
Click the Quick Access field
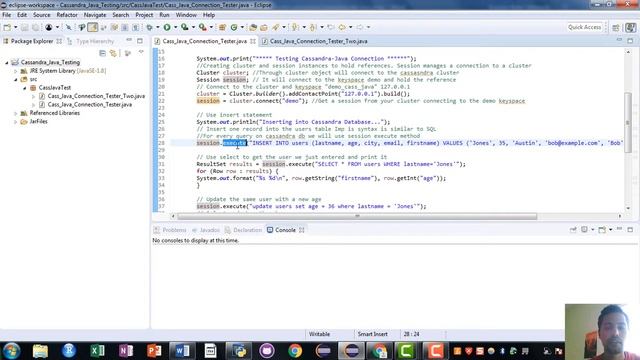[584, 27]
